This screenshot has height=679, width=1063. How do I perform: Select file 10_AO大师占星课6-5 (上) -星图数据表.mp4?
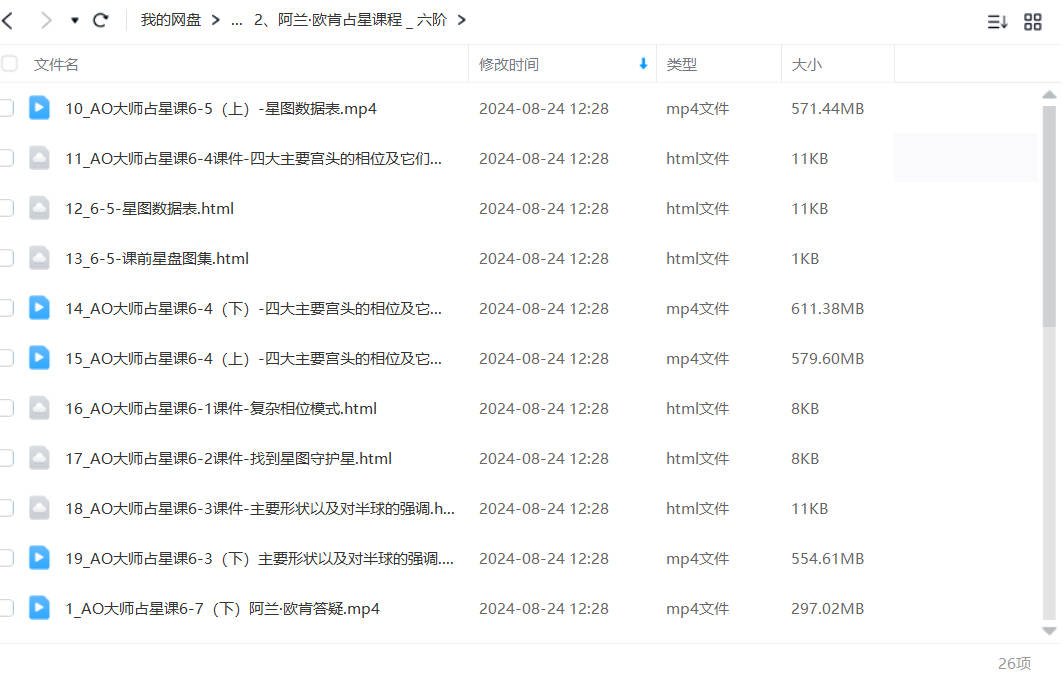pos(221,108)
